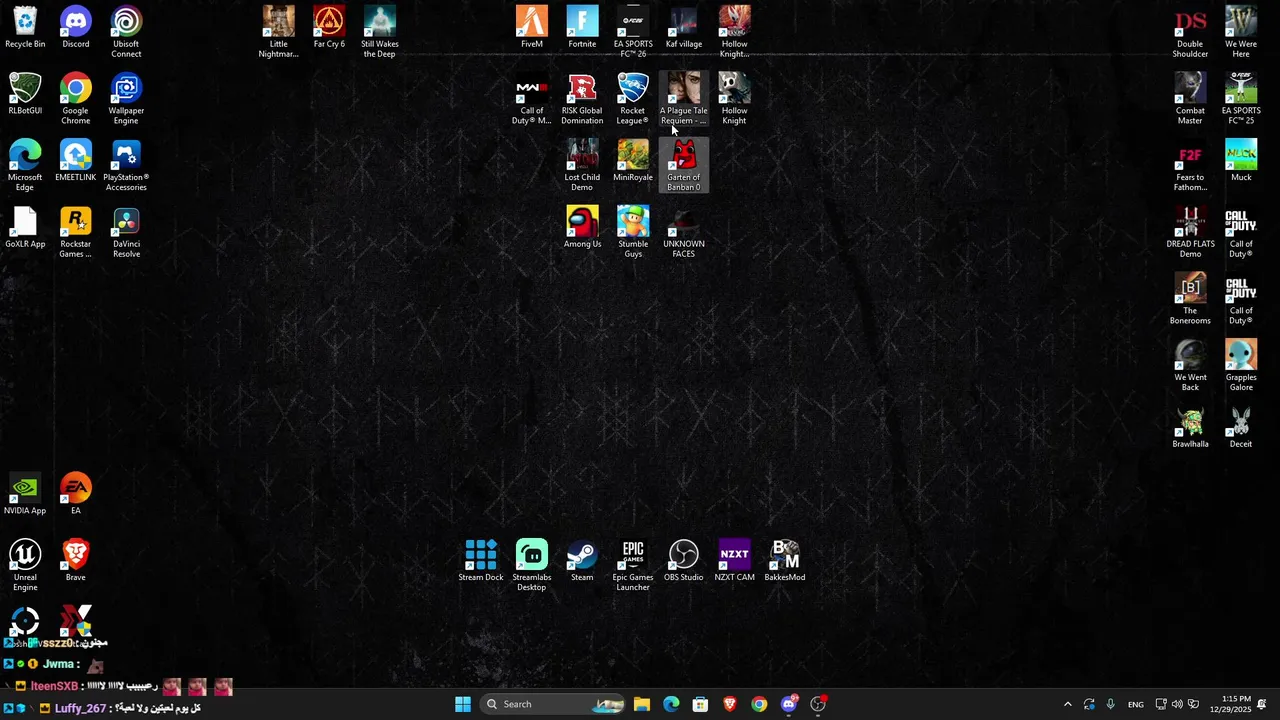This screenshot has width=1280, height=720.
Task: Open the Recycle Bin desktop icon
Action: (25, 28)
